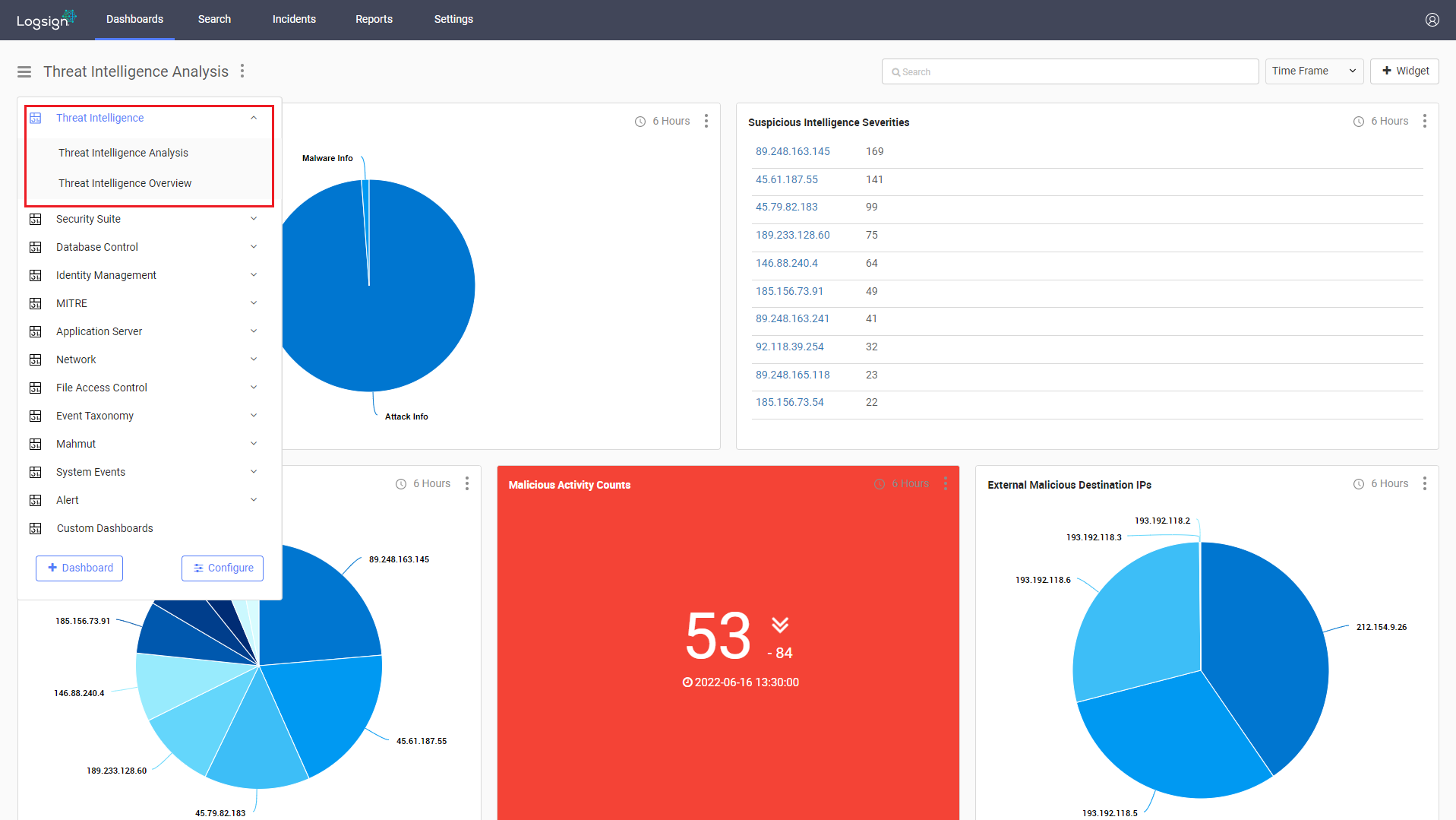This screenshot has height=820, width=1456.
Task: Click the Logsign logo
Action: (46, 20)
